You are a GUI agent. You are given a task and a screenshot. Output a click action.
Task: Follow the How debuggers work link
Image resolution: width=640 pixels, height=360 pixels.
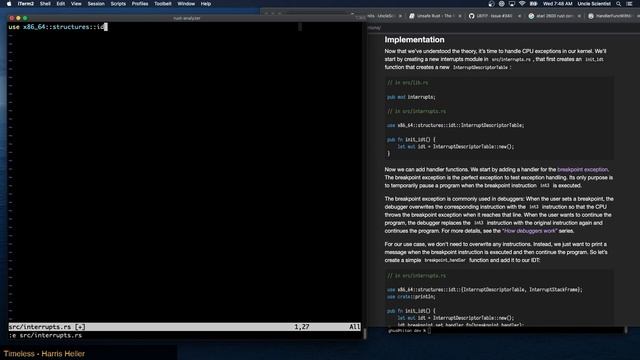[529, 231]
